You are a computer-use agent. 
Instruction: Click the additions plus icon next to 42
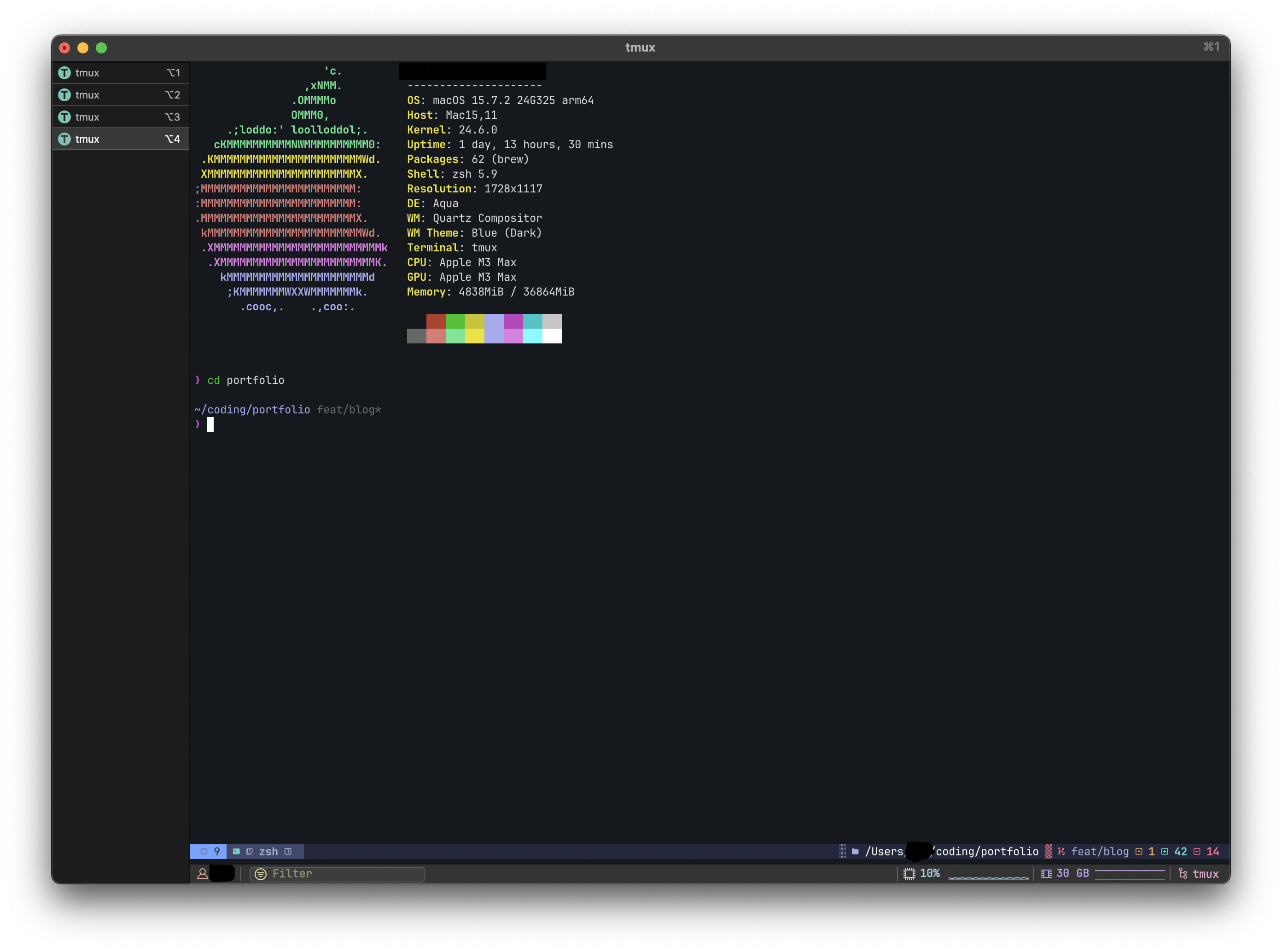point(1165,851)
